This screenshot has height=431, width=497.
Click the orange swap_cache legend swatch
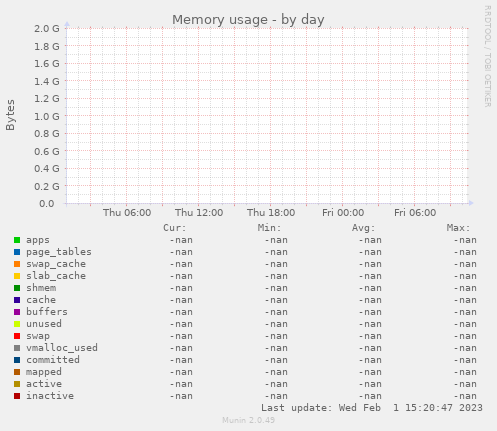point(17,264)
